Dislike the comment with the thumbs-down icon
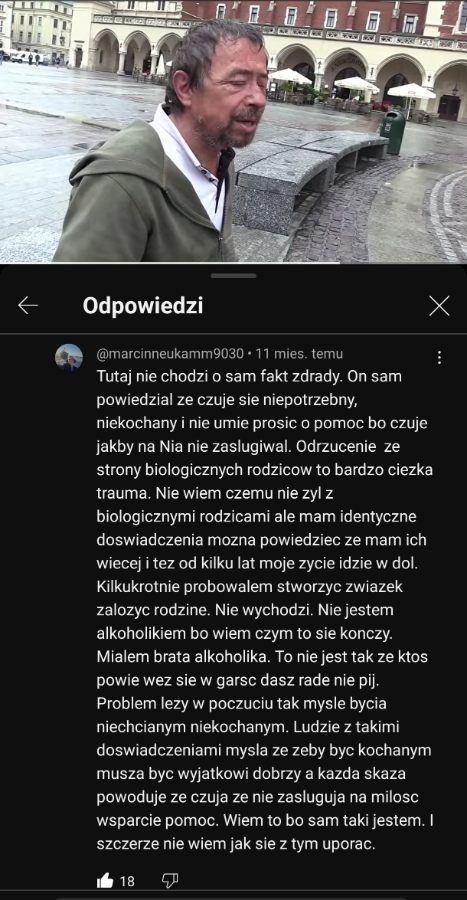This screenshot has height=900, width=467. point(170,880)
